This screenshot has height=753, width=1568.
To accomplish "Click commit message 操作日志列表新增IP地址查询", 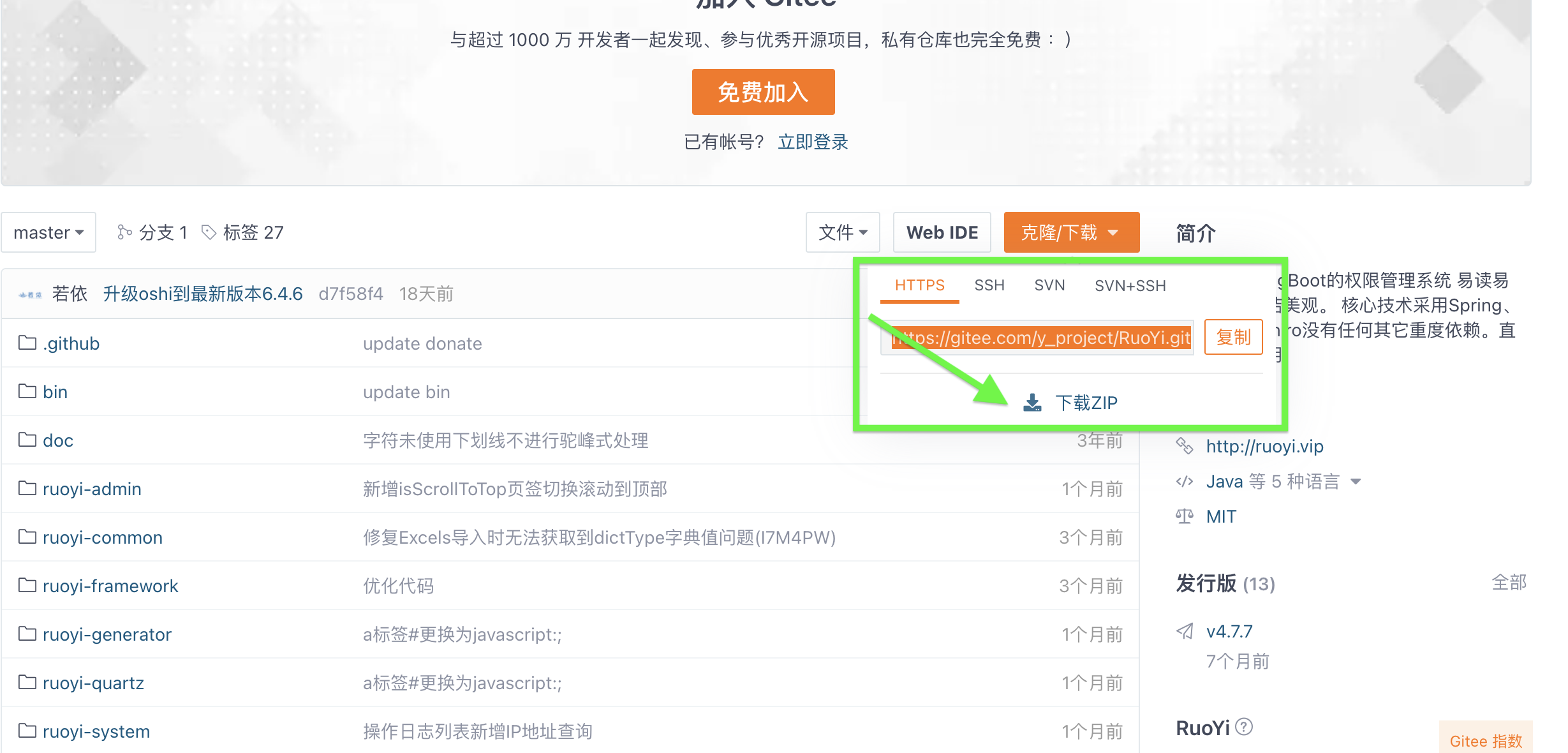I will click(x=478, y=731).
